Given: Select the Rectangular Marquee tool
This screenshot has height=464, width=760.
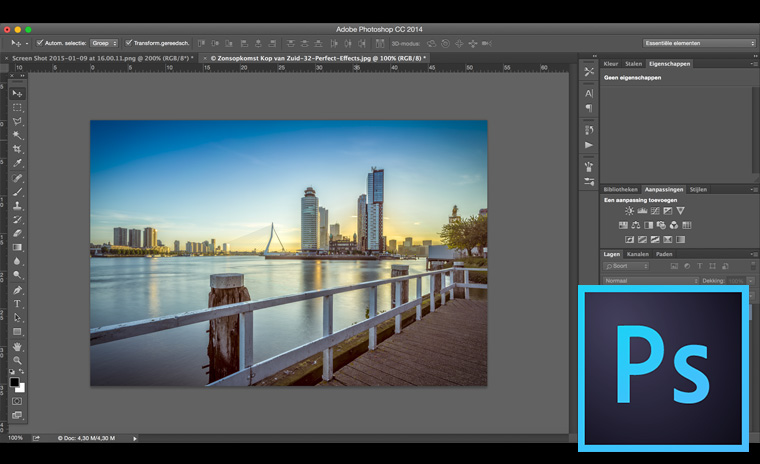Looking at the screenshot, I should [x=17, y=107].
